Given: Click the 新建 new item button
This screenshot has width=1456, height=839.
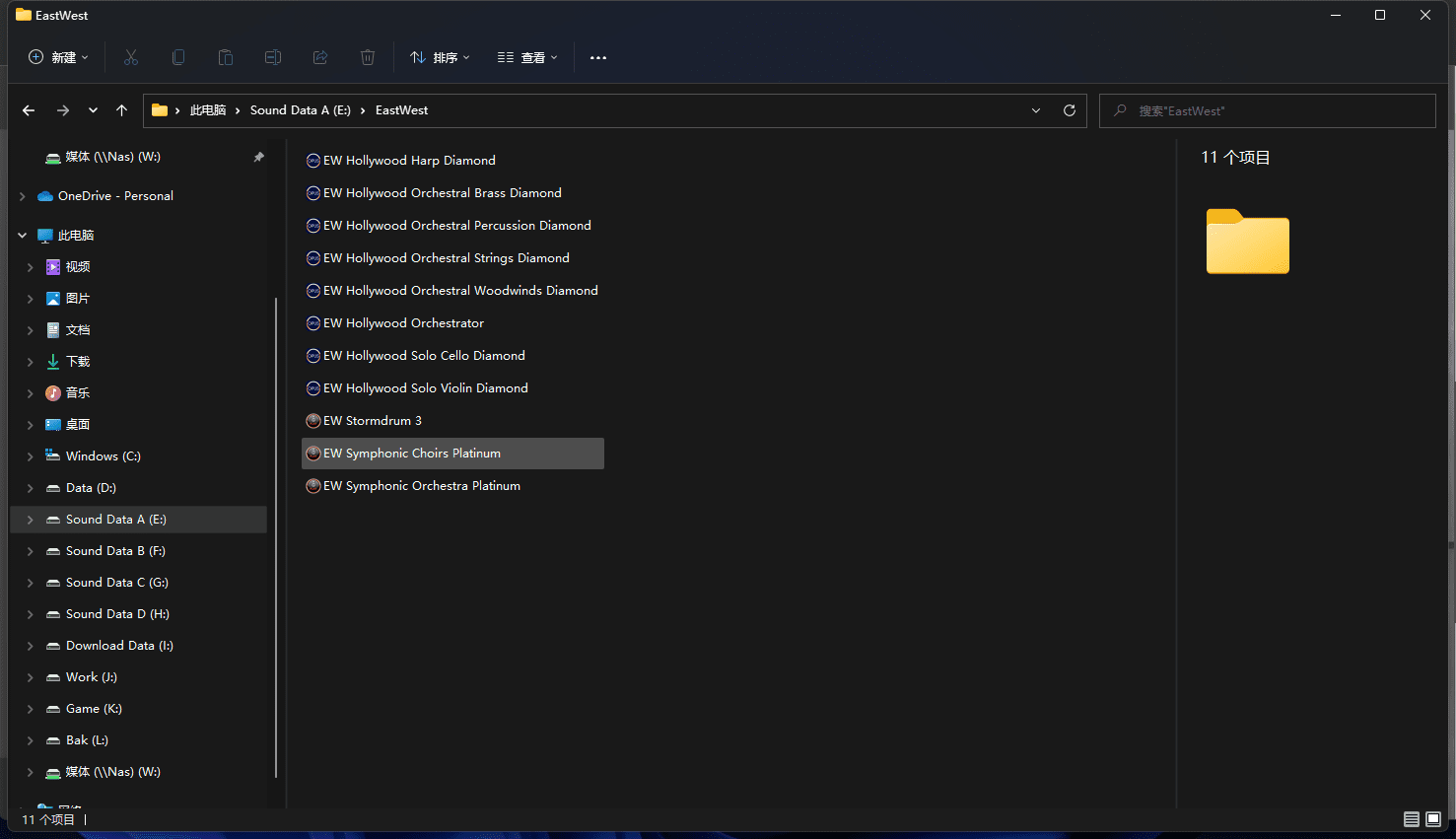Looking at the screenshot, I should point(58,58).
